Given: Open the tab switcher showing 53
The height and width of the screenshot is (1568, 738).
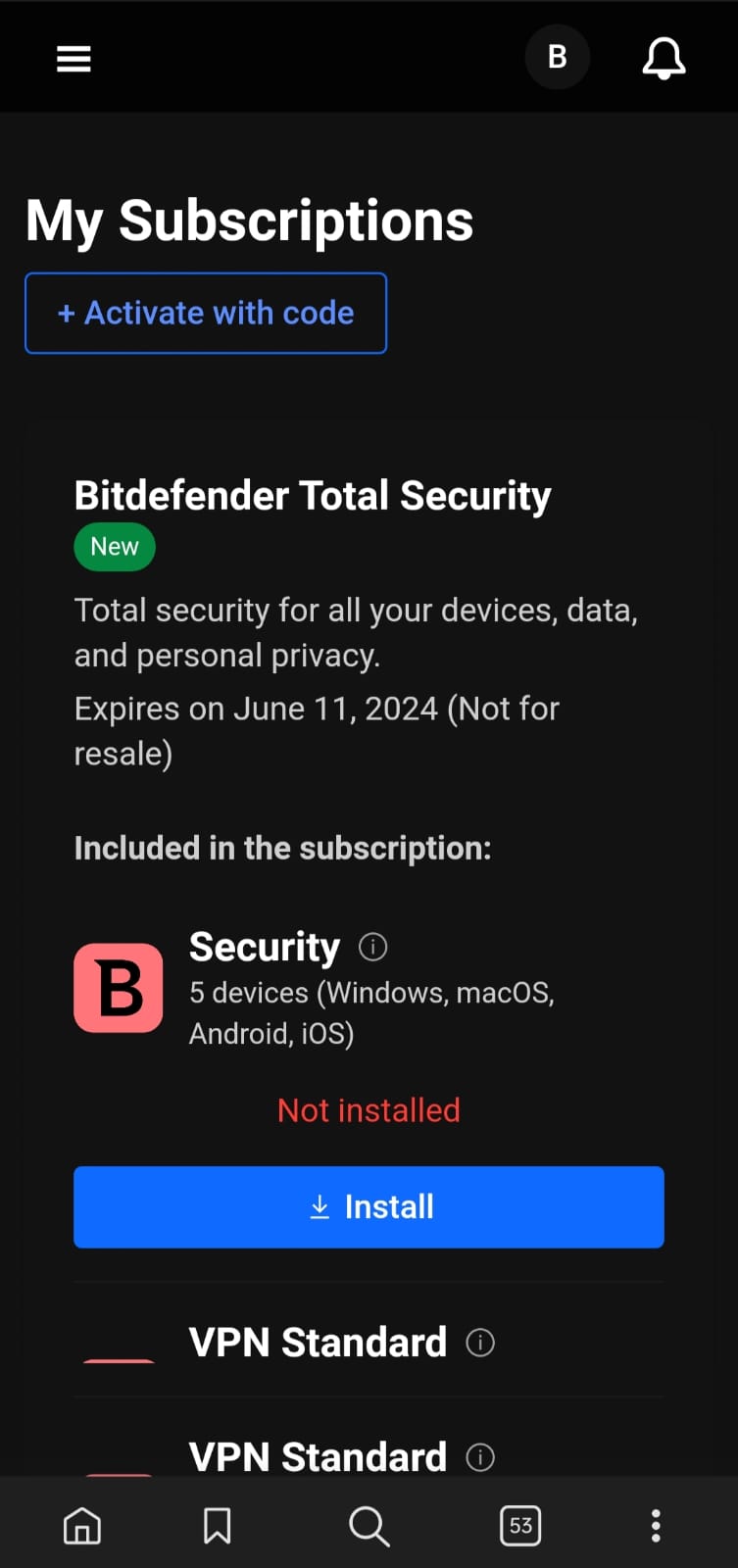Looking at the screenshot, I should (x=520, y=1526).
